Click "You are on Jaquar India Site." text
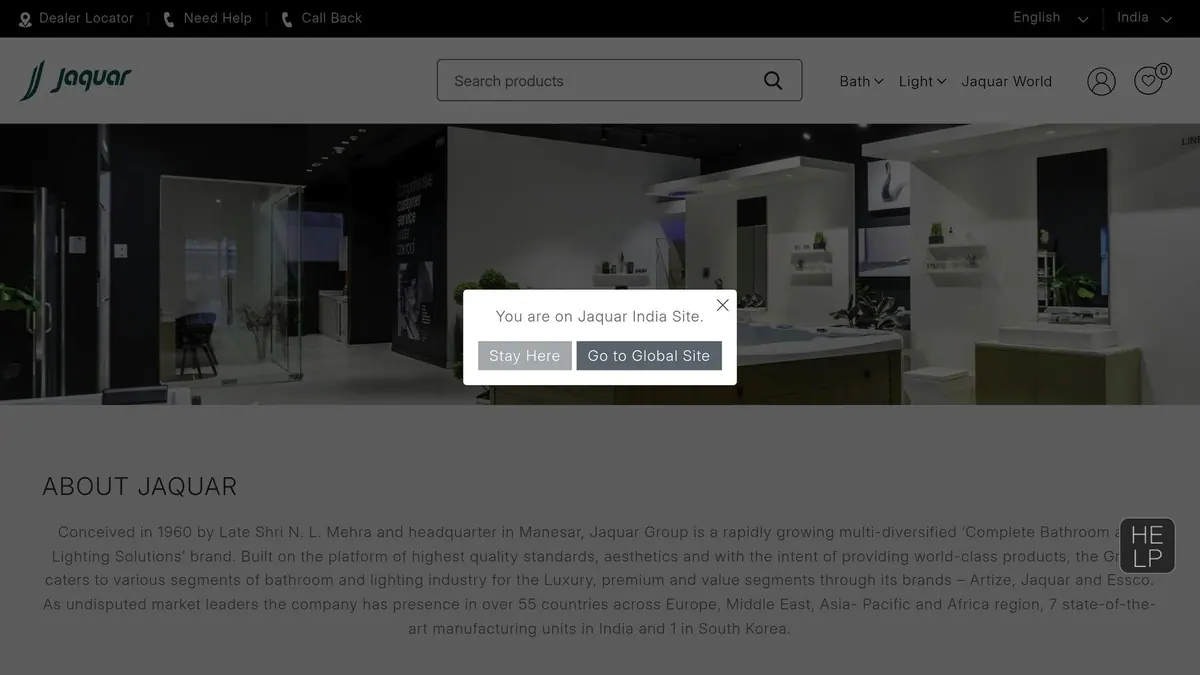1200x675 pixels. 600,316
